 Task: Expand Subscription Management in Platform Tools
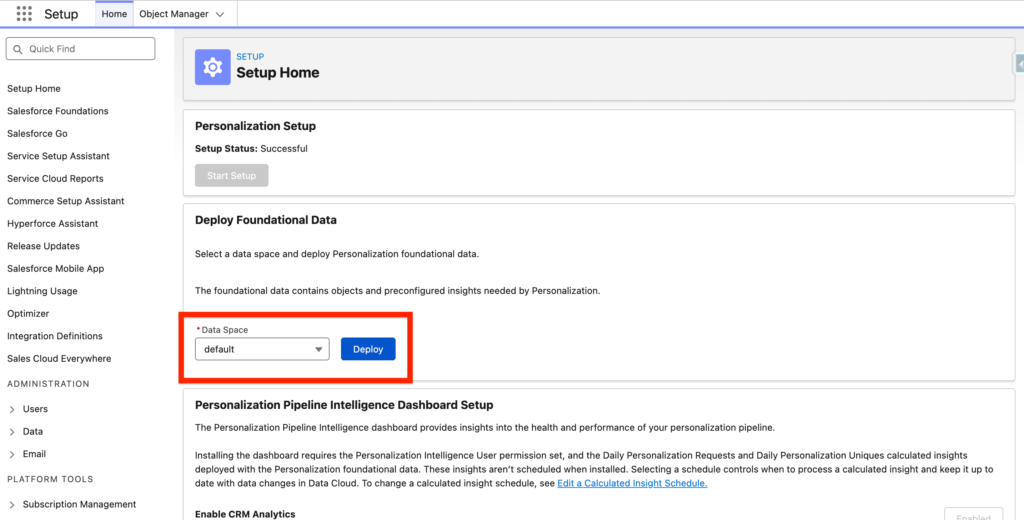[12, 504]
